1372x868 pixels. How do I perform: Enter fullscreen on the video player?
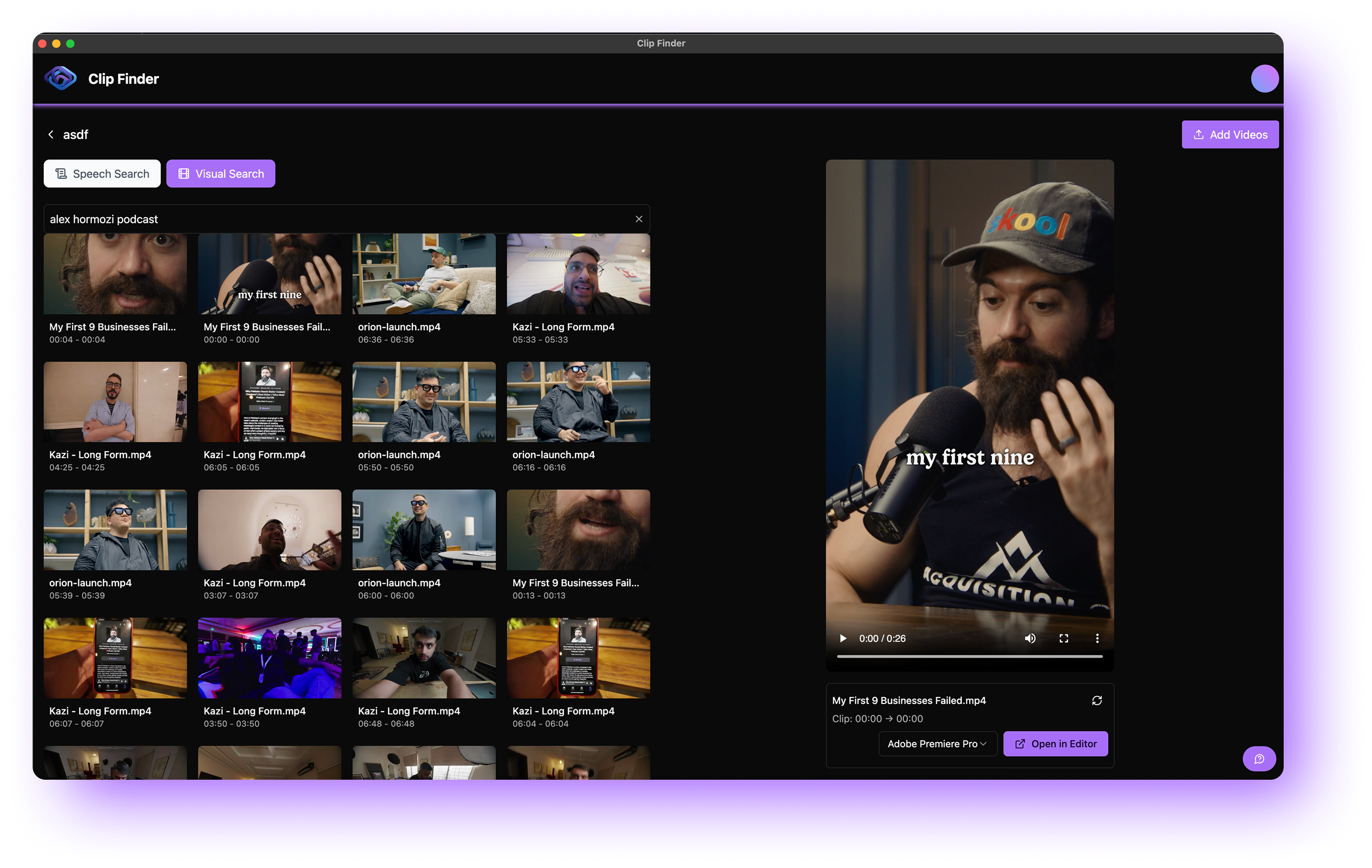1063,638
